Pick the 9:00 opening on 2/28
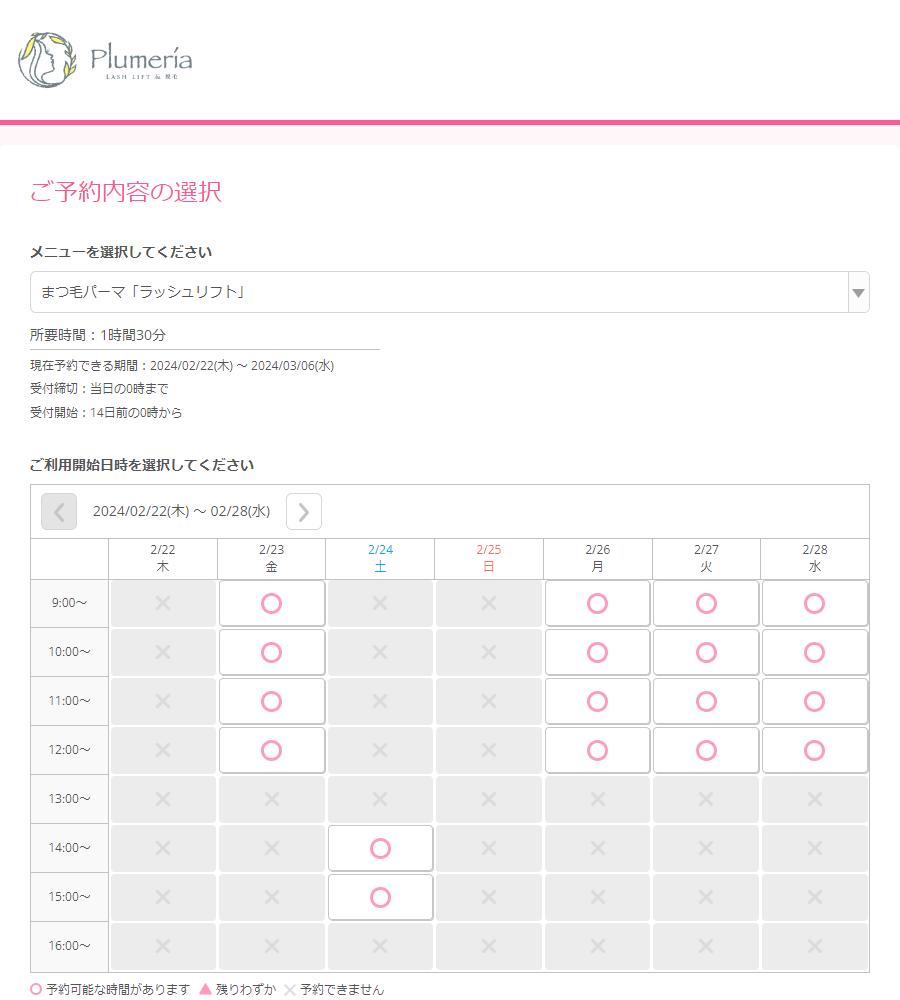 pyautogui.click(x=815, y=603)
